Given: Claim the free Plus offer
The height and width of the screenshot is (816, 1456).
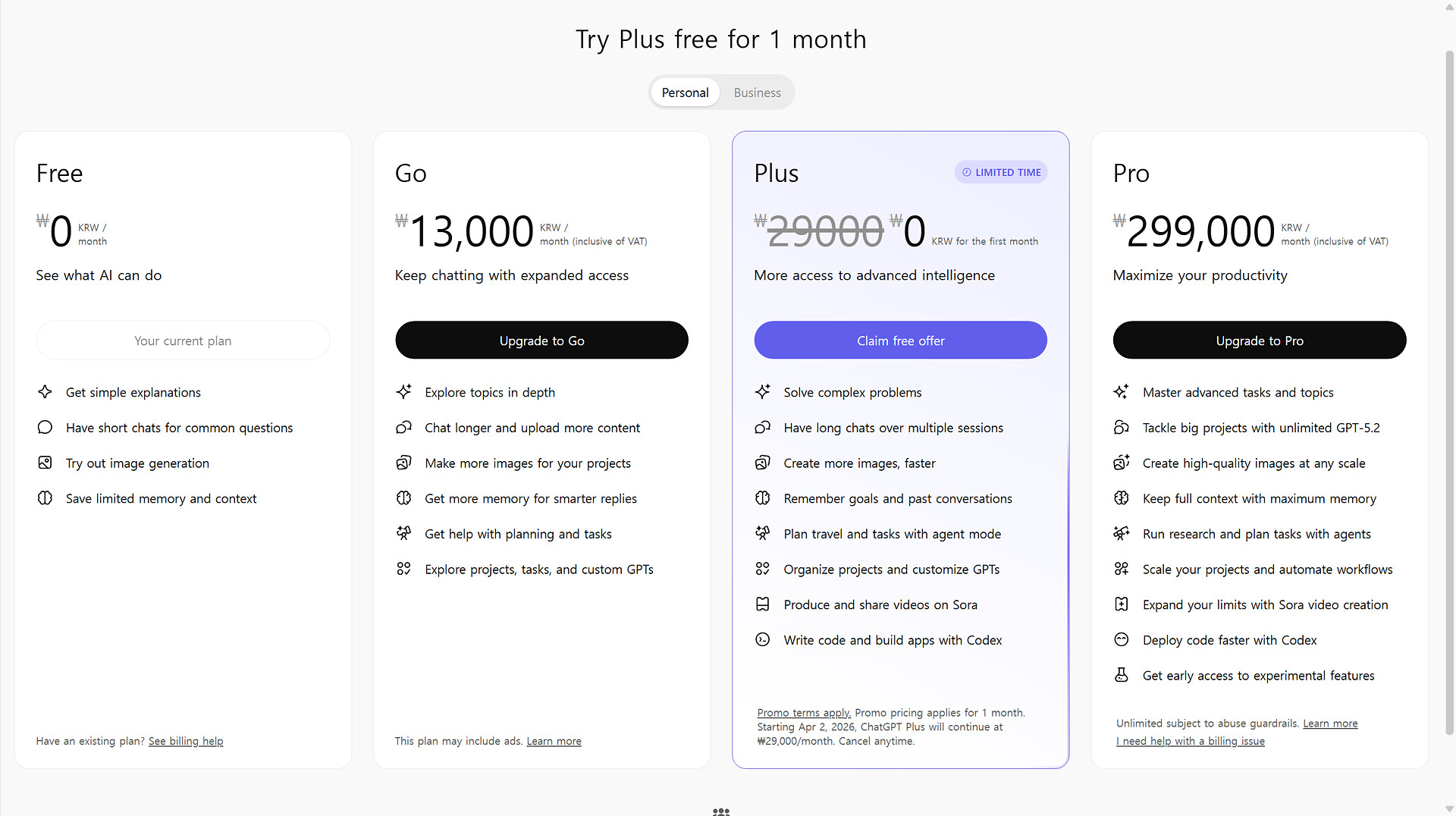Looking at the screenshot, I should tap(900, 341).
